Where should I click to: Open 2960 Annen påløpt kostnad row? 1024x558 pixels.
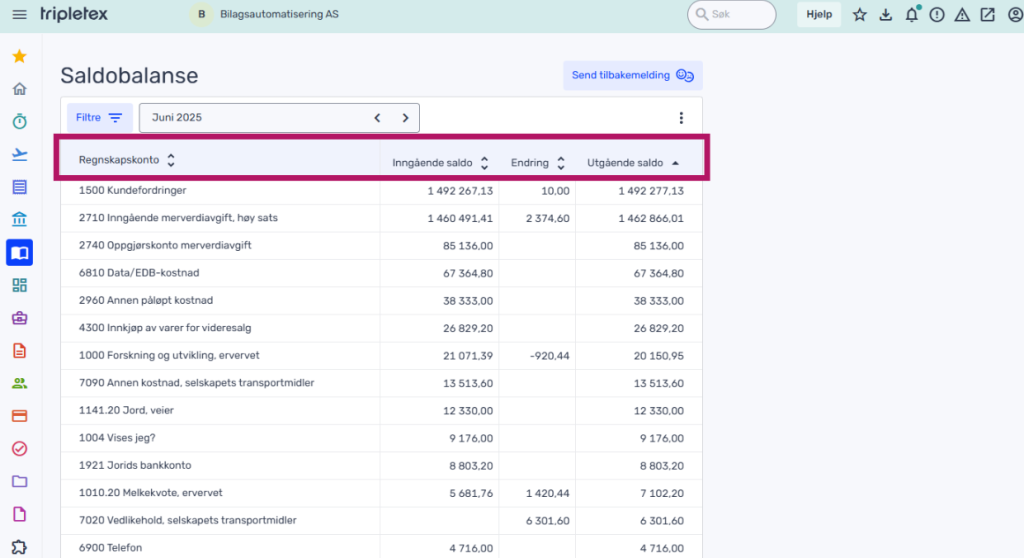pos(381,301)
